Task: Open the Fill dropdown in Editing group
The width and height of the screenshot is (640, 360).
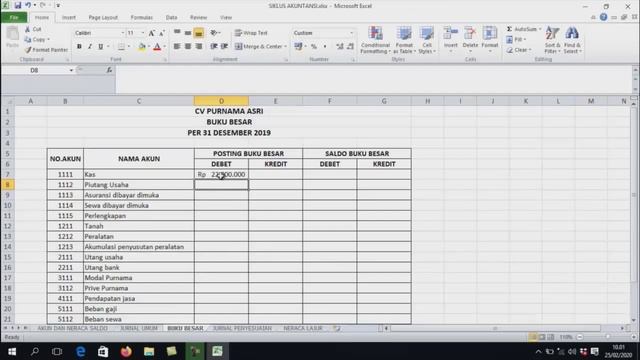Action: 516,40
